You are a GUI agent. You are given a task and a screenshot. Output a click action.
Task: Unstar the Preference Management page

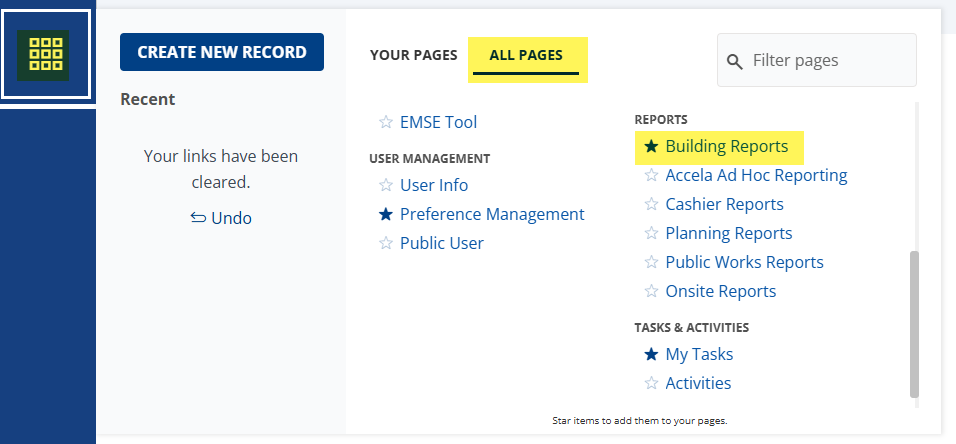385,214
